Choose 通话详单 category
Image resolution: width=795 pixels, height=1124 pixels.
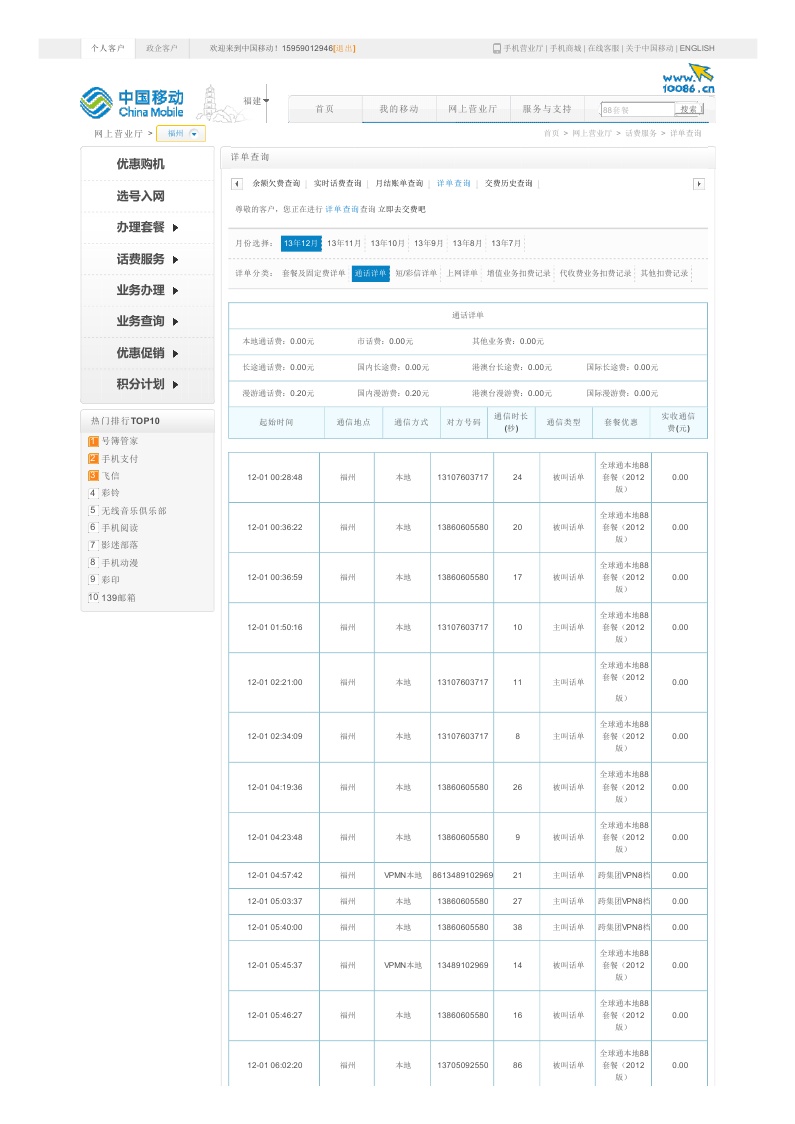pyautogui.click(x=371, y=273)
